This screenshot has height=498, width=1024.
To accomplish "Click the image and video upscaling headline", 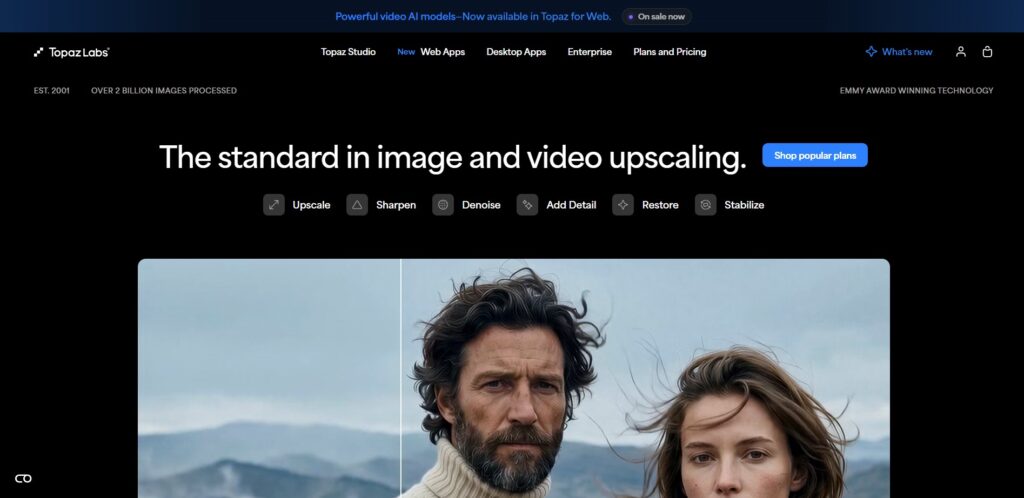I will coord(453,157).
